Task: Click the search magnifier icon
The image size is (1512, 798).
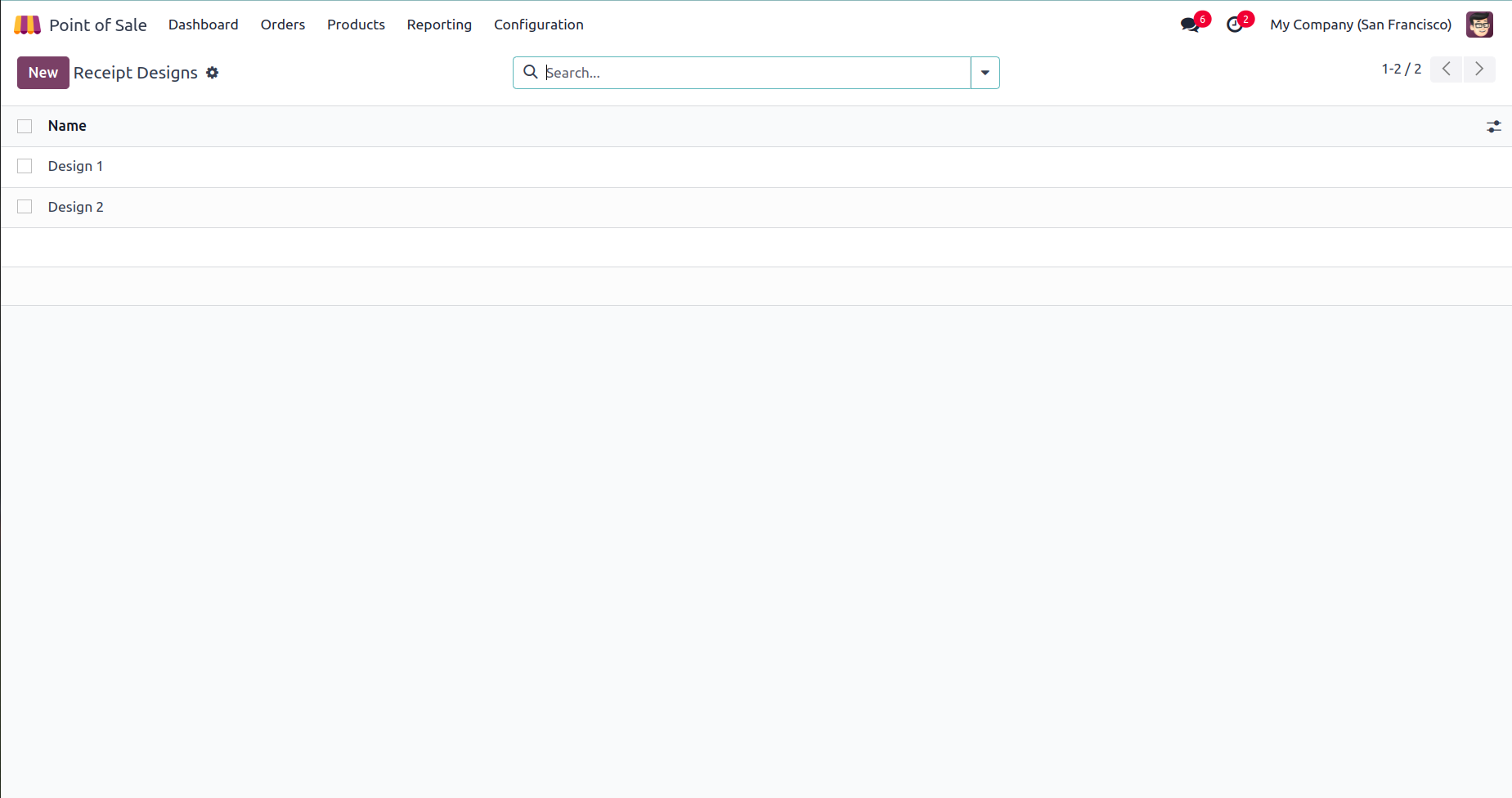Action: coord(530,72)
